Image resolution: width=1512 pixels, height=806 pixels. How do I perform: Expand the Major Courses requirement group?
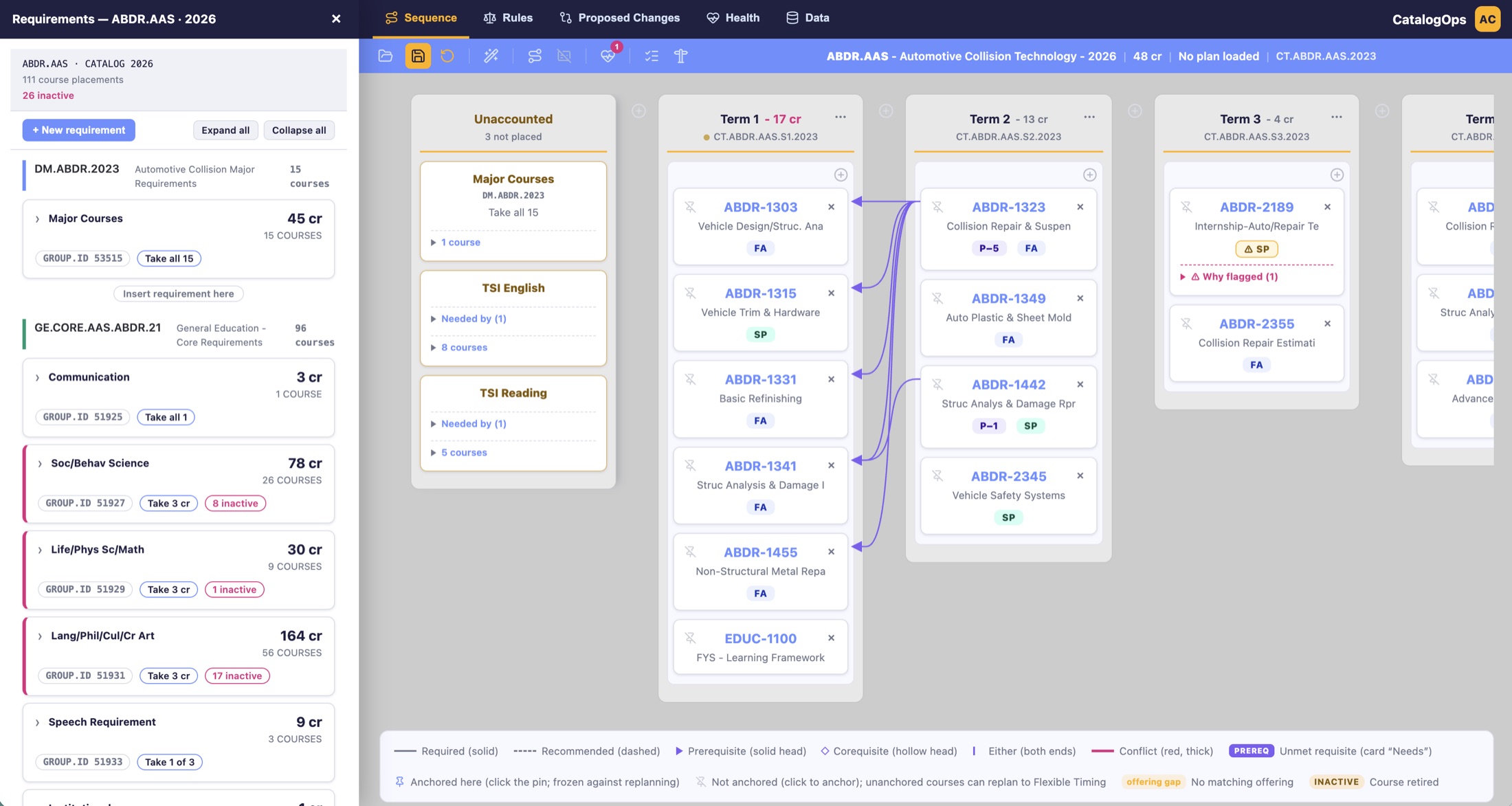point(37,219)
